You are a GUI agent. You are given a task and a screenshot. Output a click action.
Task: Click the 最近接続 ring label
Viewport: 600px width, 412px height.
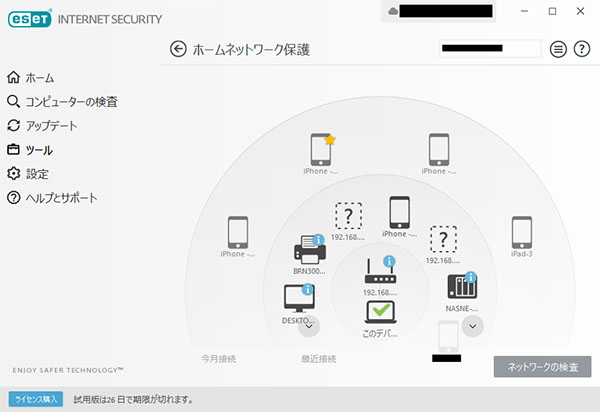tap(319, 359)
